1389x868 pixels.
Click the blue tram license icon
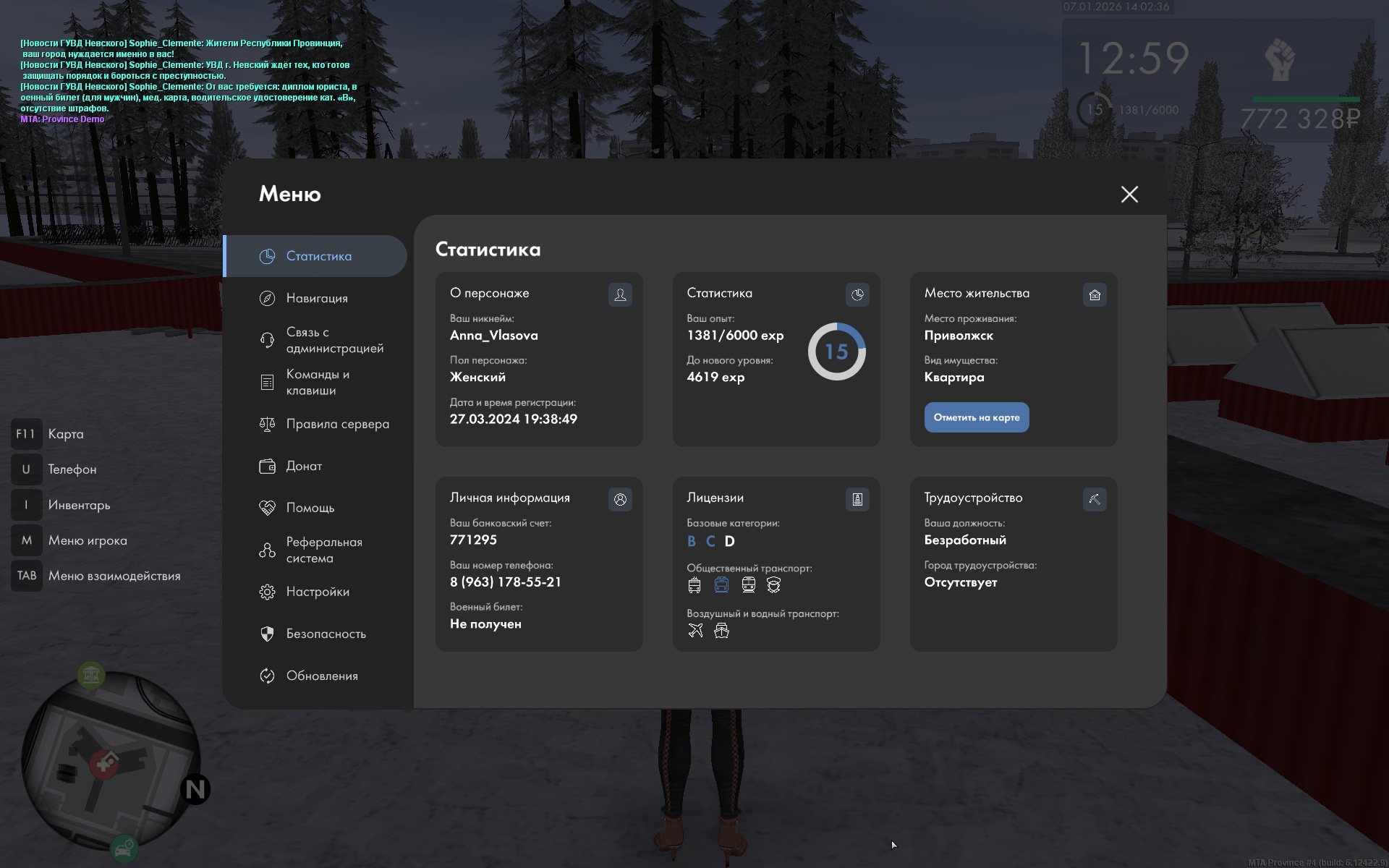721,585
